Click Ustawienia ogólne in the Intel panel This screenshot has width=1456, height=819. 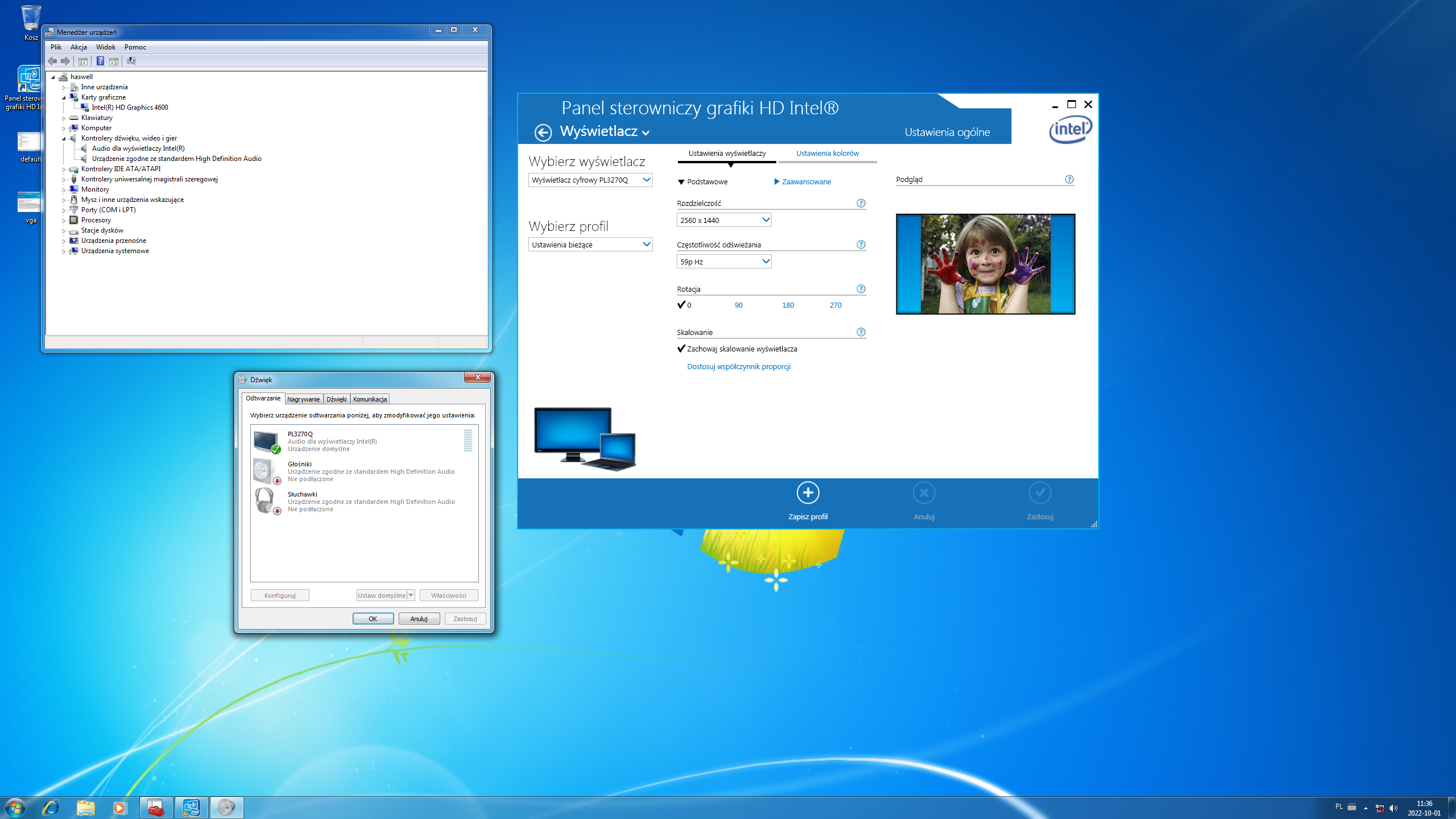948,133
